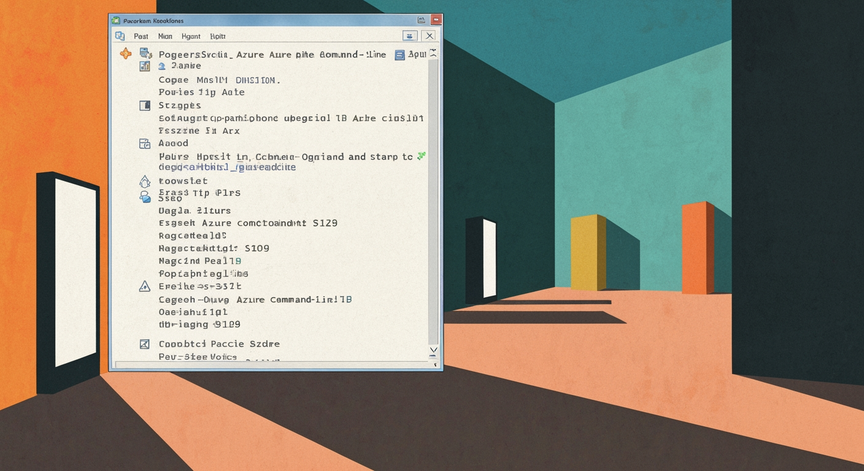Select the 'Poptapnieglibe' row
Image resolution: width=864 pixels, height=471 pixels.
coord(203,274)
